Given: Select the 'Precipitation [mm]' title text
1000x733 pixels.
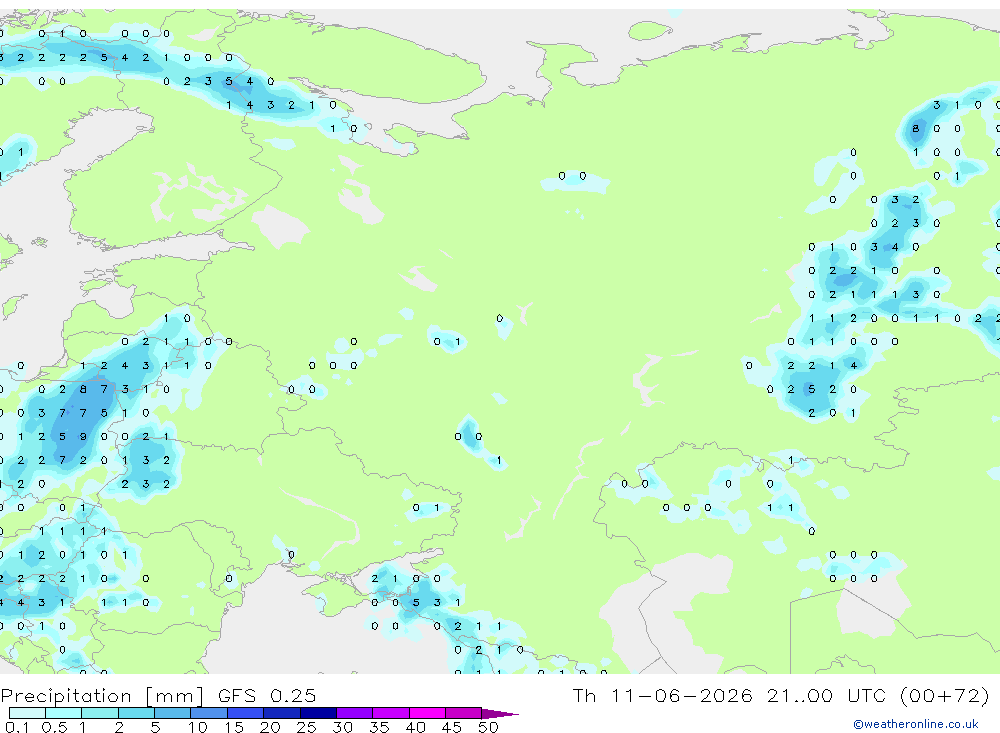Looking at the screenshot, I should point(102,696).
